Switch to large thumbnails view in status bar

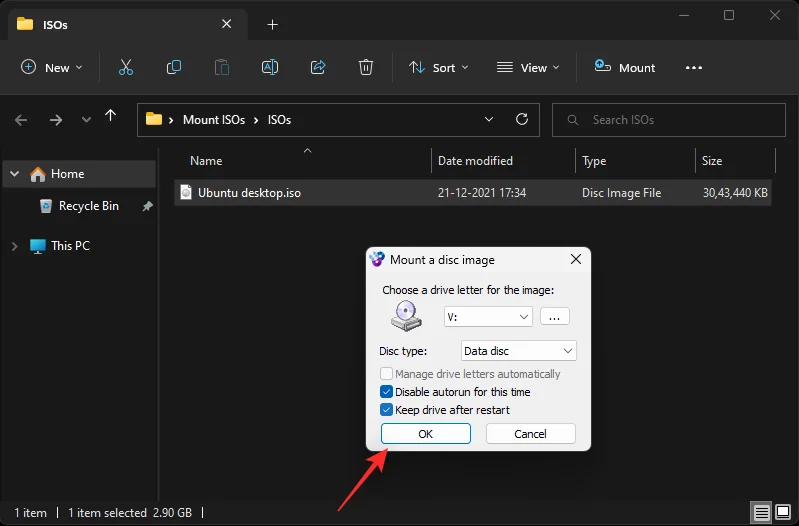tap(783, 512)
